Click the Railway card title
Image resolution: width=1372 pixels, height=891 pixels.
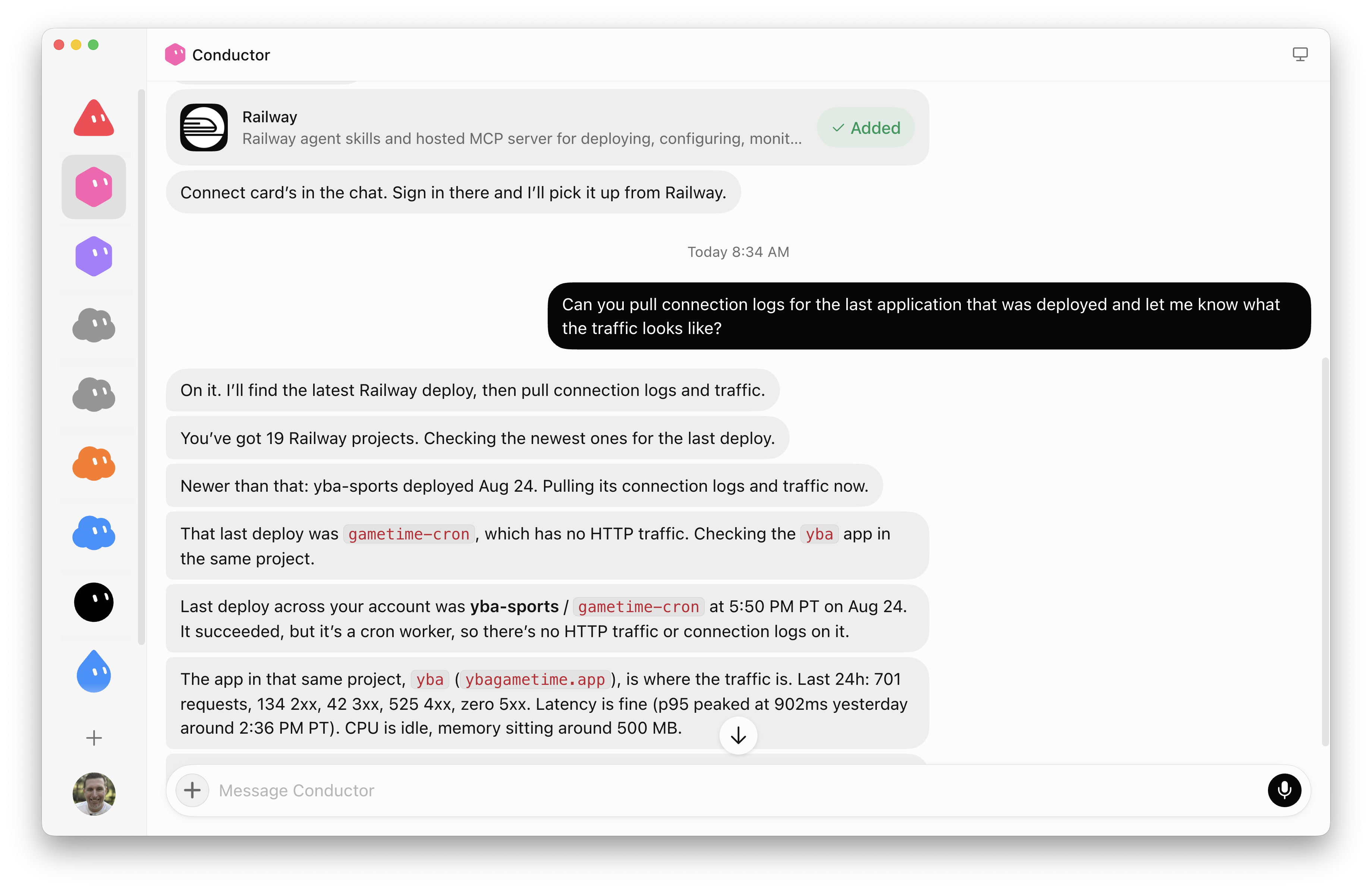coord(269,117)
